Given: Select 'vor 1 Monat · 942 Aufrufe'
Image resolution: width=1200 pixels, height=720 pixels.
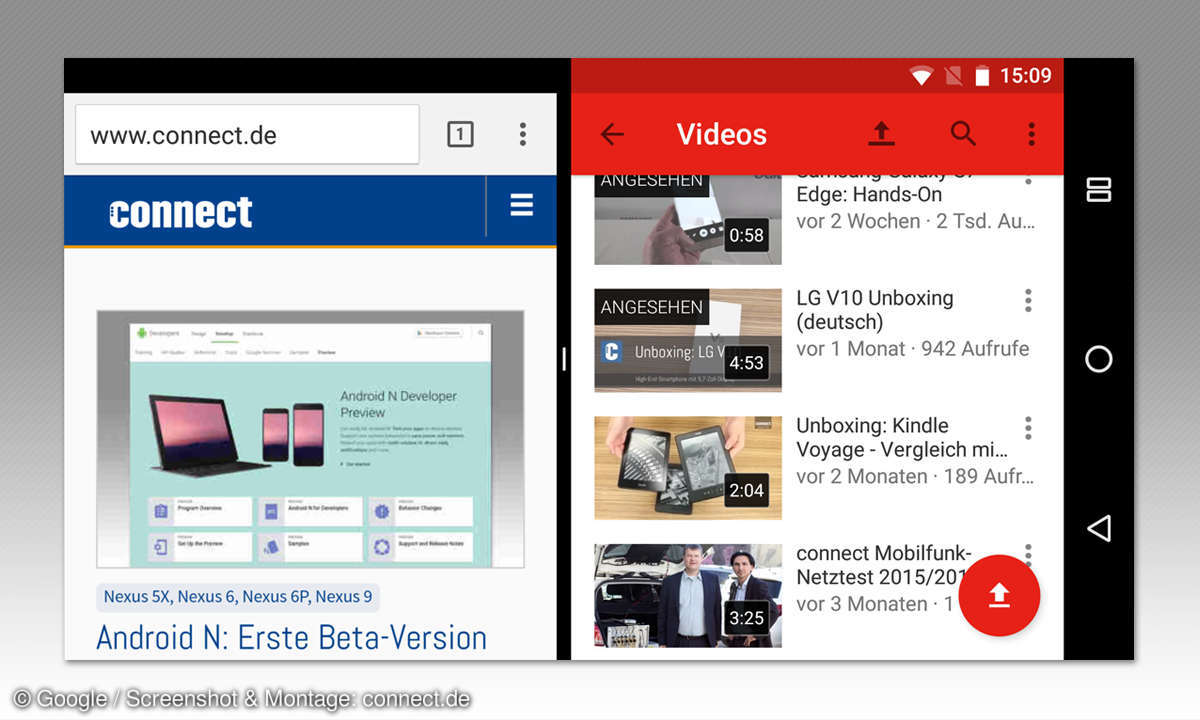Looking at the screenshot, I should pos(912,349).
